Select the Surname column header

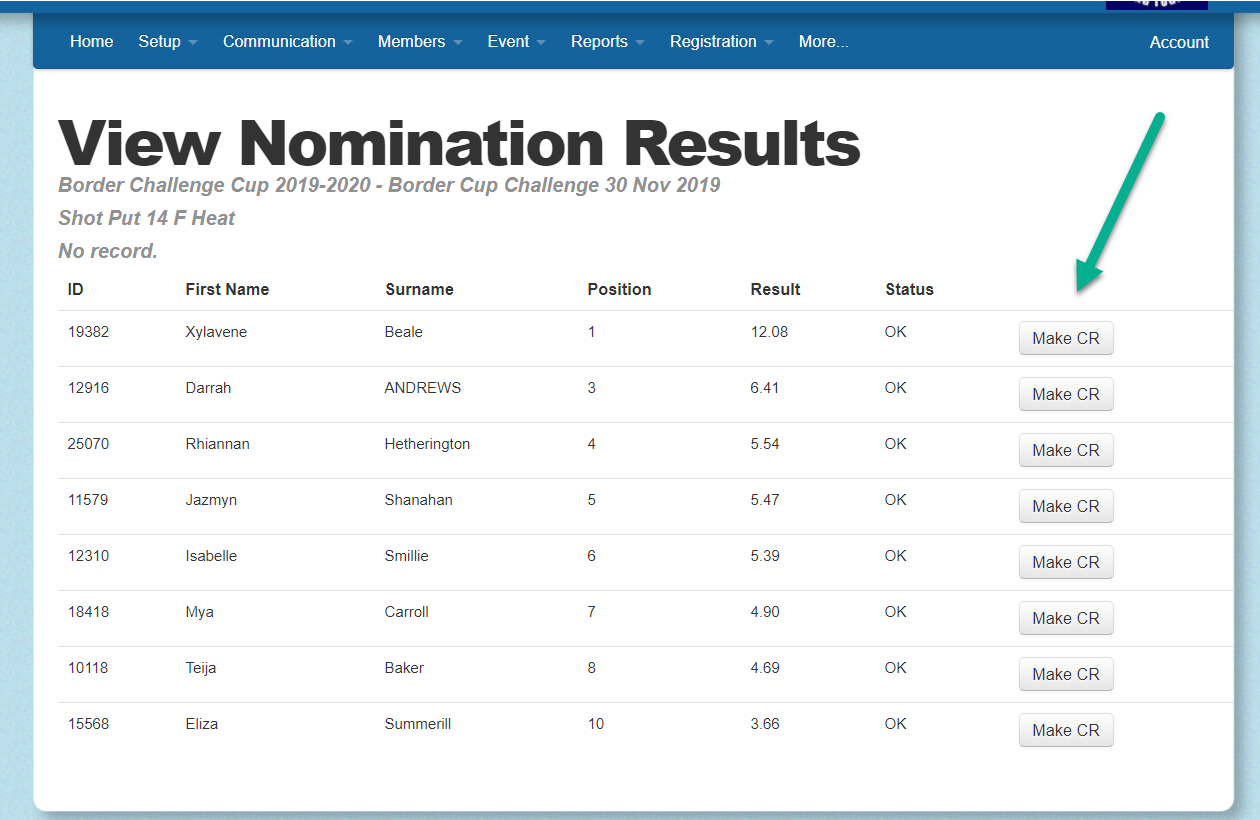click(x=419, y=289)
